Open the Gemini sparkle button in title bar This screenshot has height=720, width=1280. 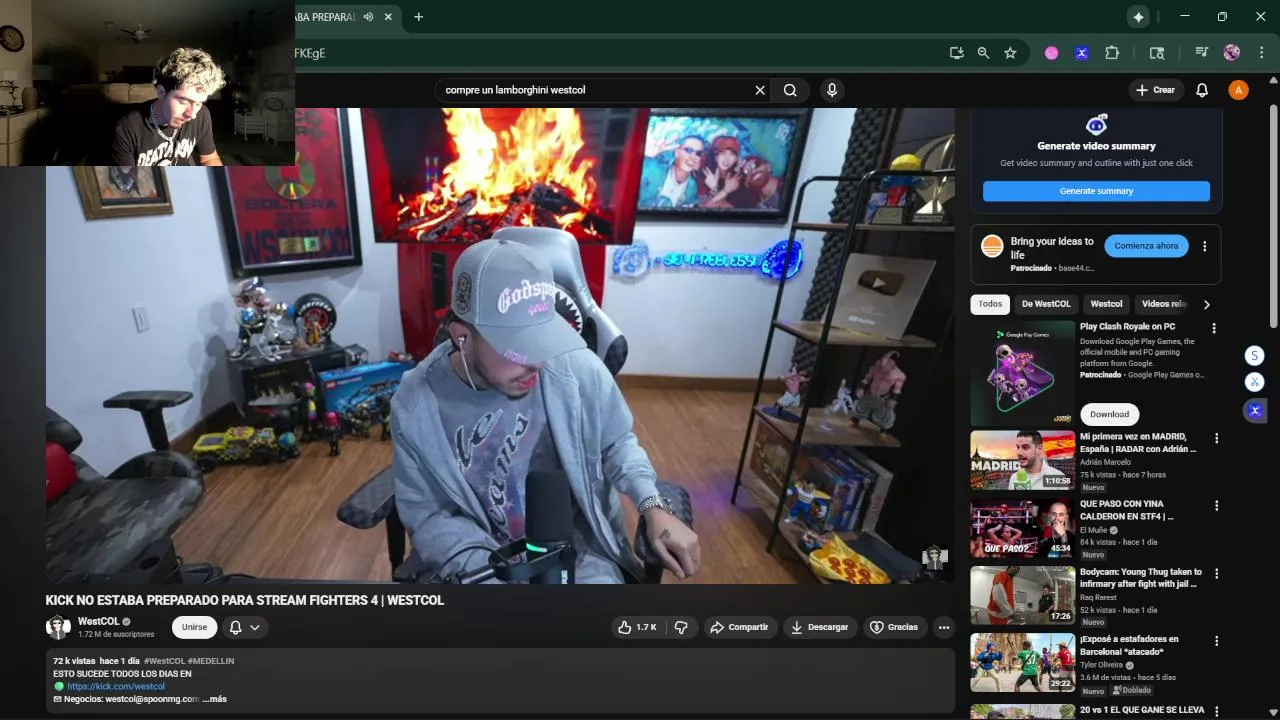[x=1138, y=17]
